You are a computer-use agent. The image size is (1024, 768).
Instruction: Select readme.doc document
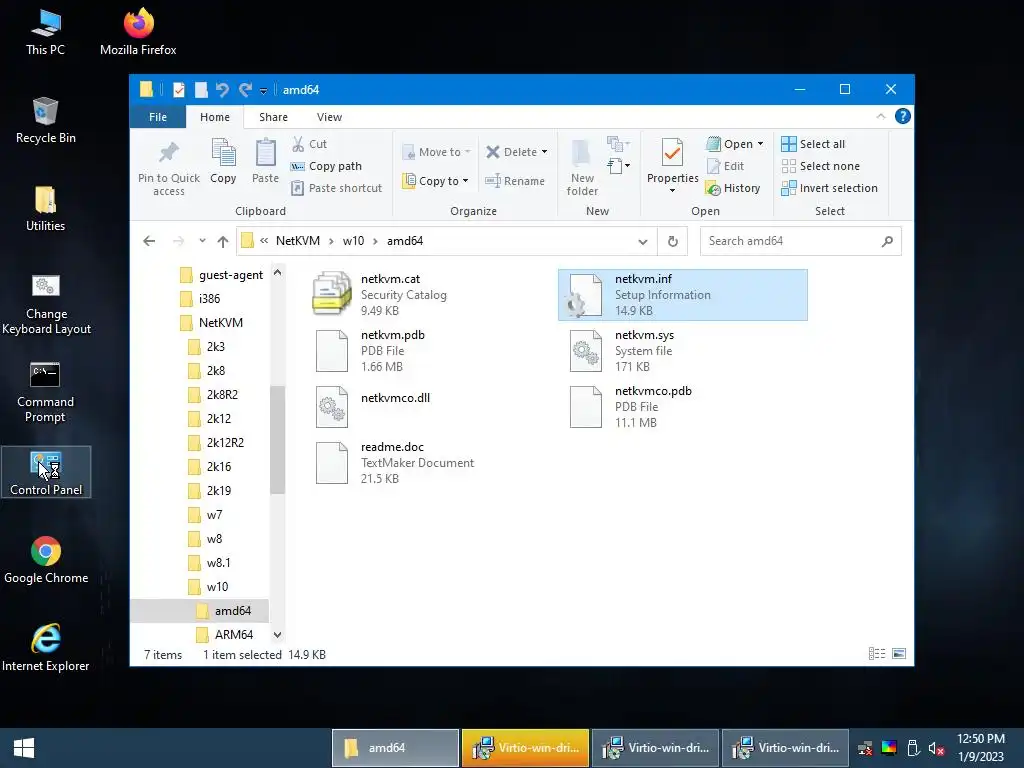click(428, 463)
